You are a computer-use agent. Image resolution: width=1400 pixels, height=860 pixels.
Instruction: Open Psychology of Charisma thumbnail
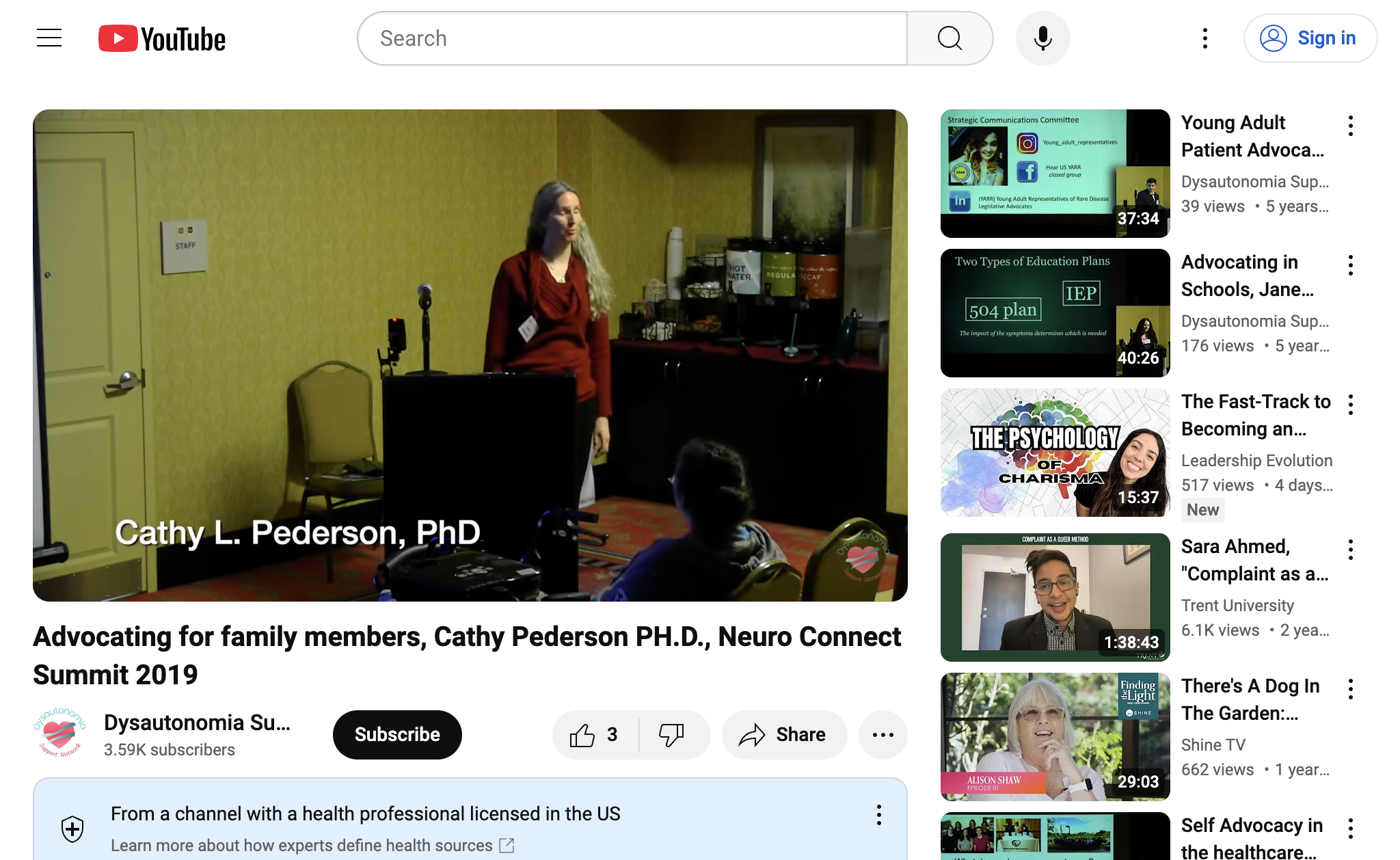(1055, 453)
